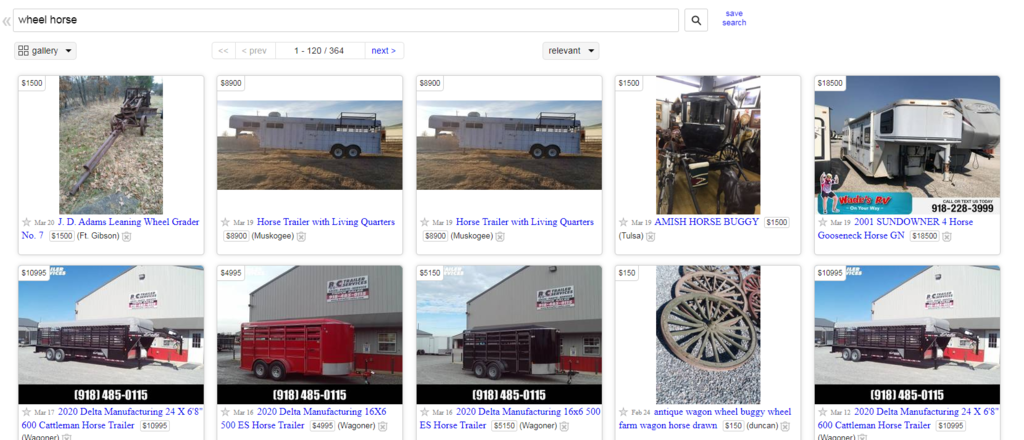Click the prev page button
This screenshot has height=440, width=1024.
(x=252, y=50)
